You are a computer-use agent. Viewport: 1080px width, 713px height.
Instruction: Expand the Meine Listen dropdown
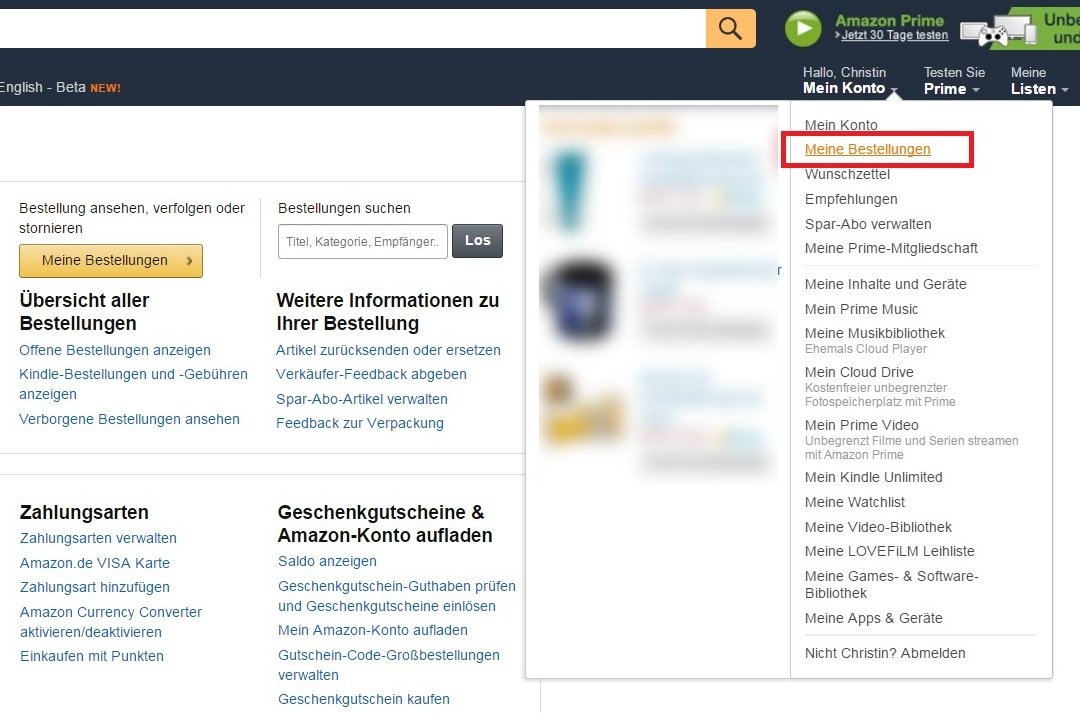click(1039, 81)
